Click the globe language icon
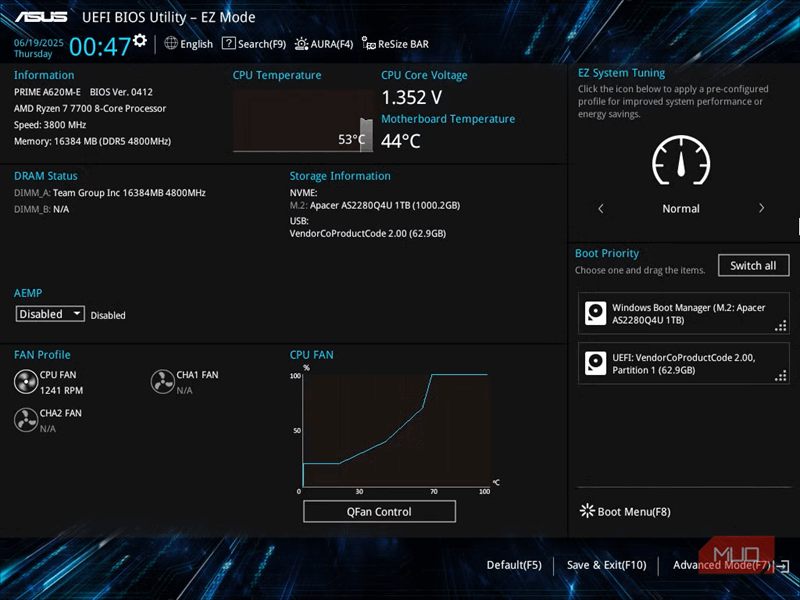 (x=171, y=43)
